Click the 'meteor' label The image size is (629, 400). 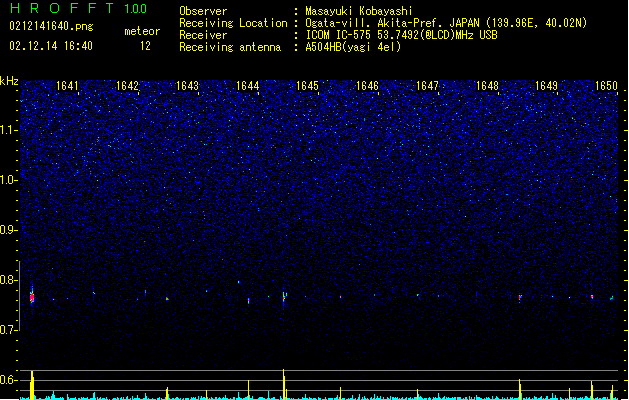pyautogui.click(x=142, y=31)
